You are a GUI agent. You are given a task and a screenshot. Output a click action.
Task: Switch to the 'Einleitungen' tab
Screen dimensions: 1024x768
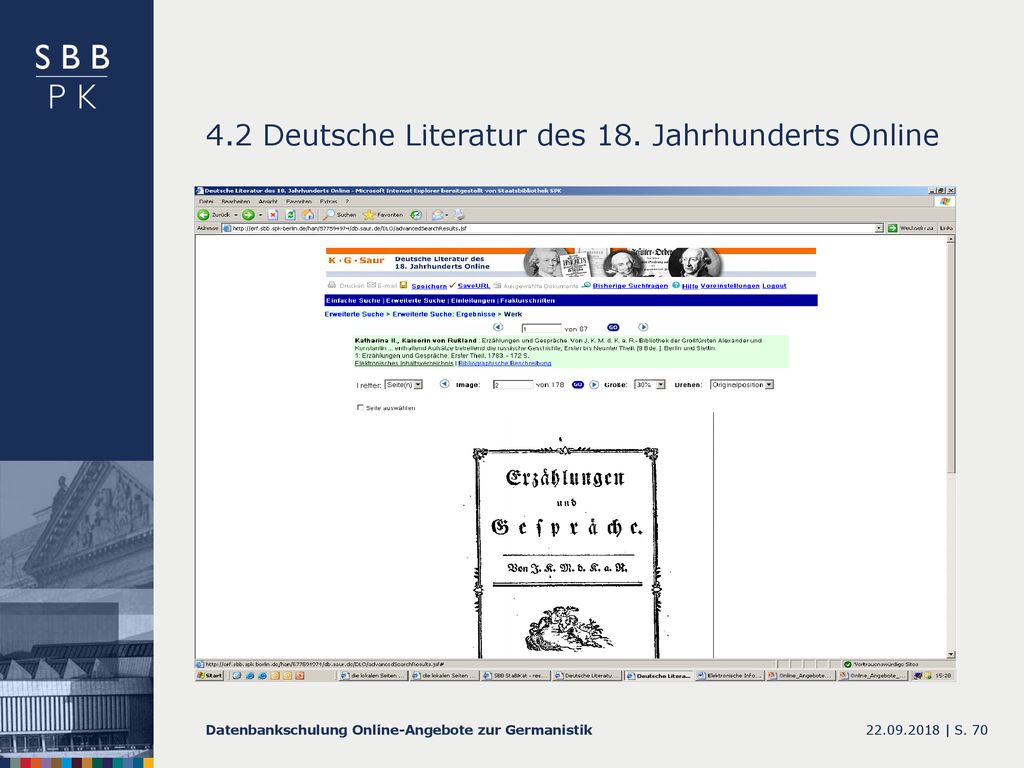click(473, 300)
